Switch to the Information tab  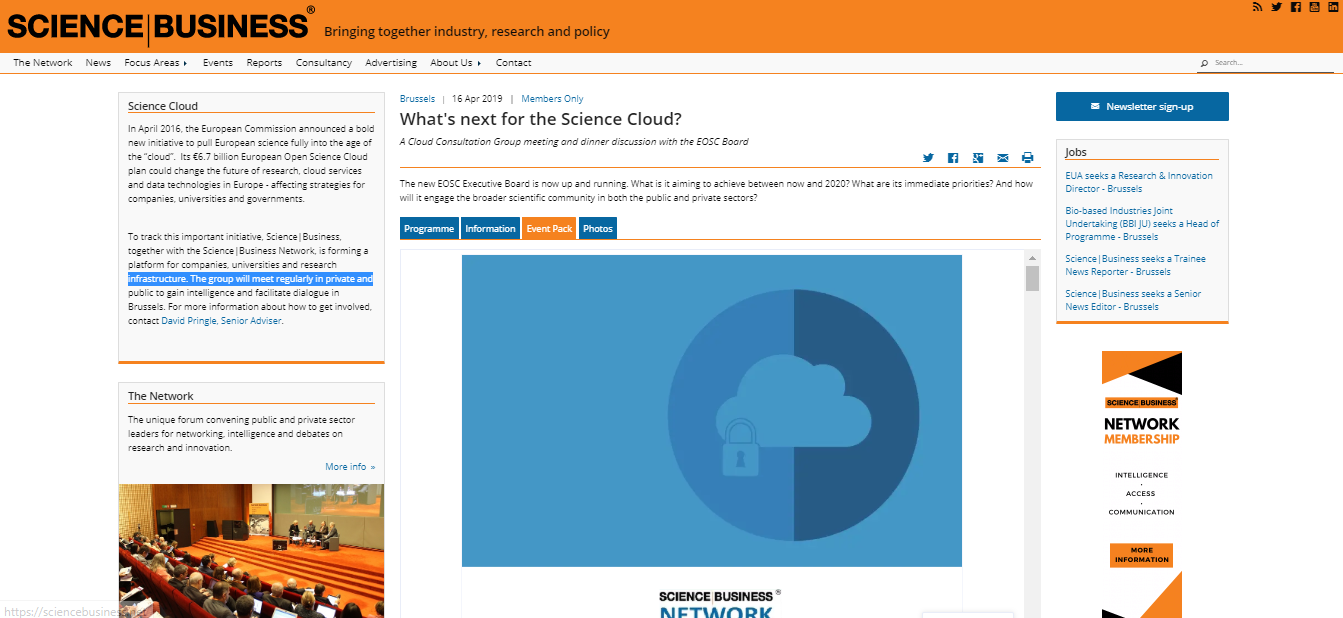tap(490, 229)
